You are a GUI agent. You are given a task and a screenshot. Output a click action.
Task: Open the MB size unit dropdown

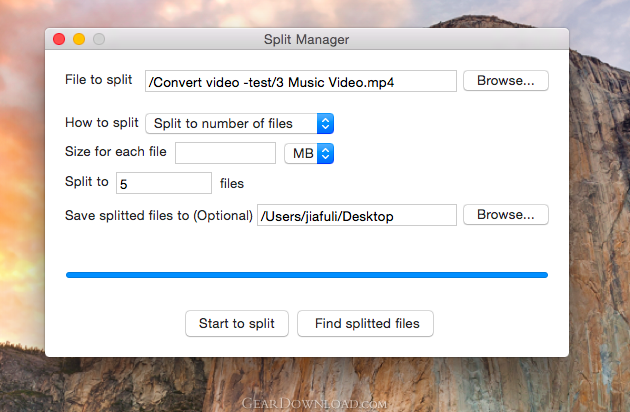[x=309, y=154]
